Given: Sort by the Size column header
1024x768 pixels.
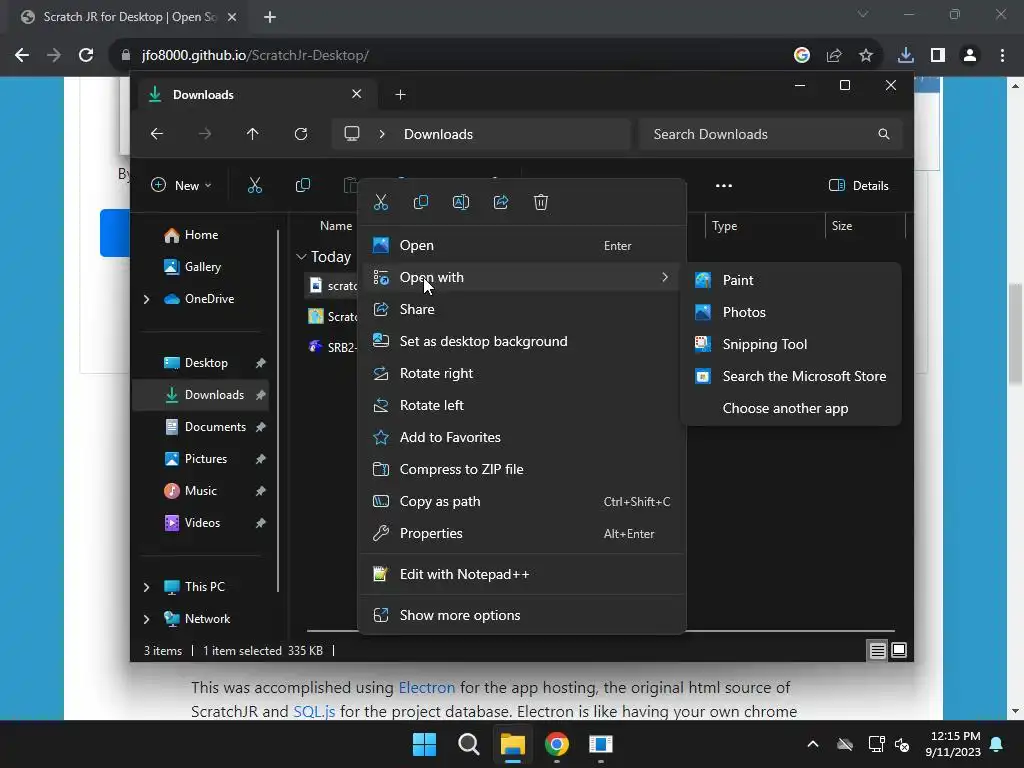Looking at the screenshot, I should coord(866,226).
